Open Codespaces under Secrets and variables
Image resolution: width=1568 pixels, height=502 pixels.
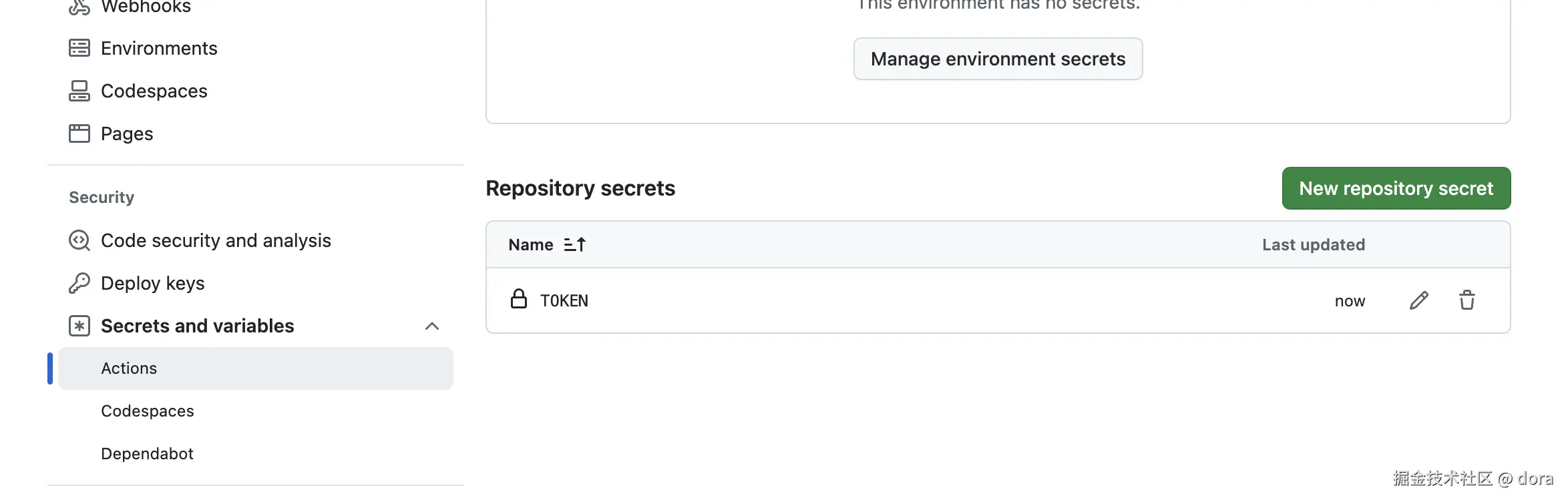pos(147,411)
